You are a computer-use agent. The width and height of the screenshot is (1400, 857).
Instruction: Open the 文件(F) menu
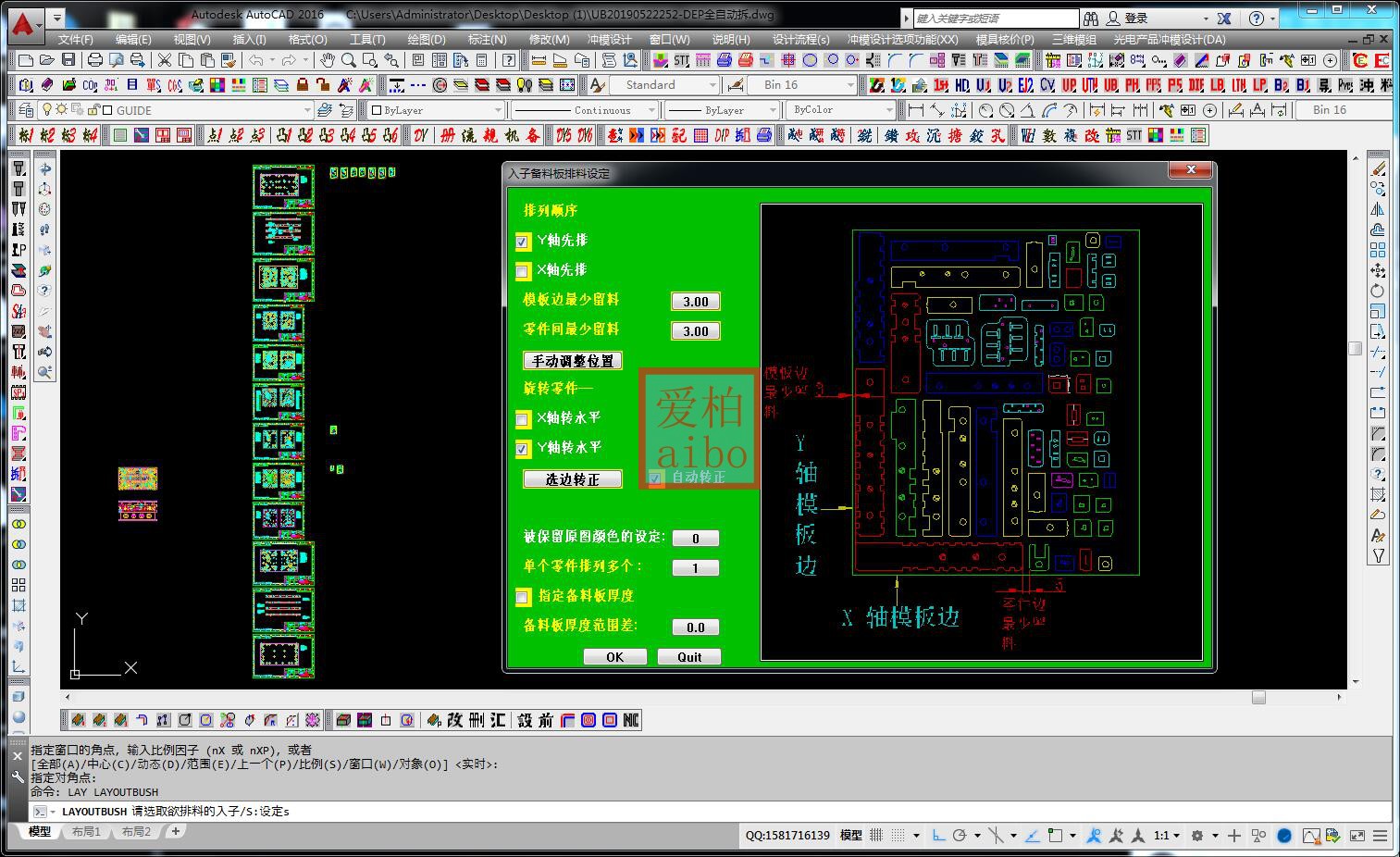coord(75,40)
